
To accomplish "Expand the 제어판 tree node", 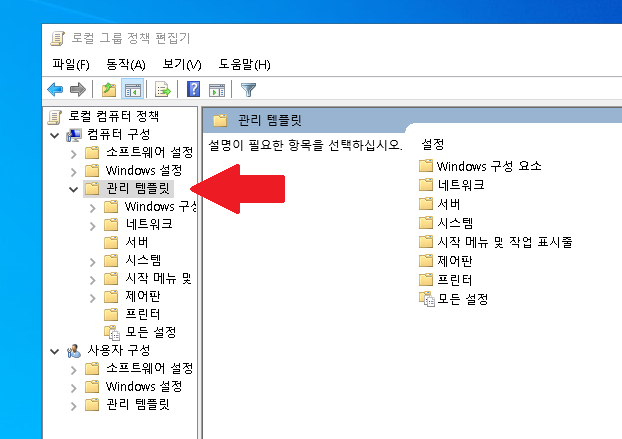I will pos(92,298).
